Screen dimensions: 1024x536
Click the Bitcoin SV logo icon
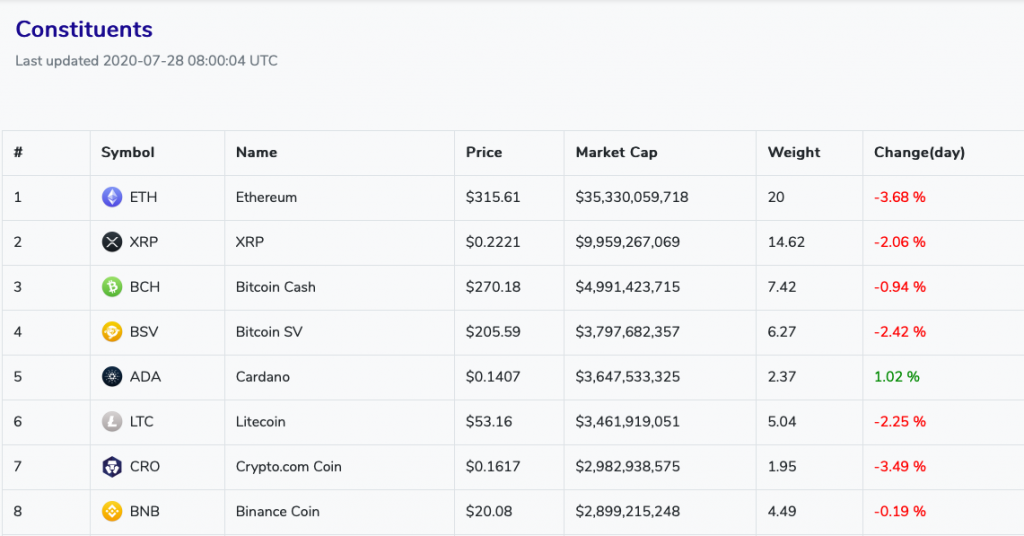(x=112, y=332)
